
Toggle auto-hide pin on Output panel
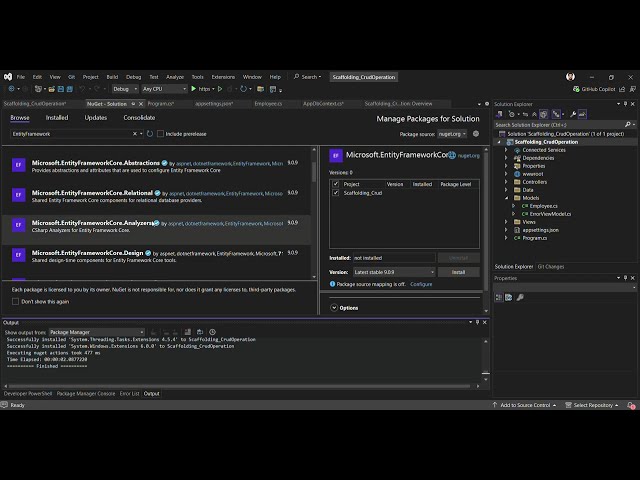click(477, 322)
